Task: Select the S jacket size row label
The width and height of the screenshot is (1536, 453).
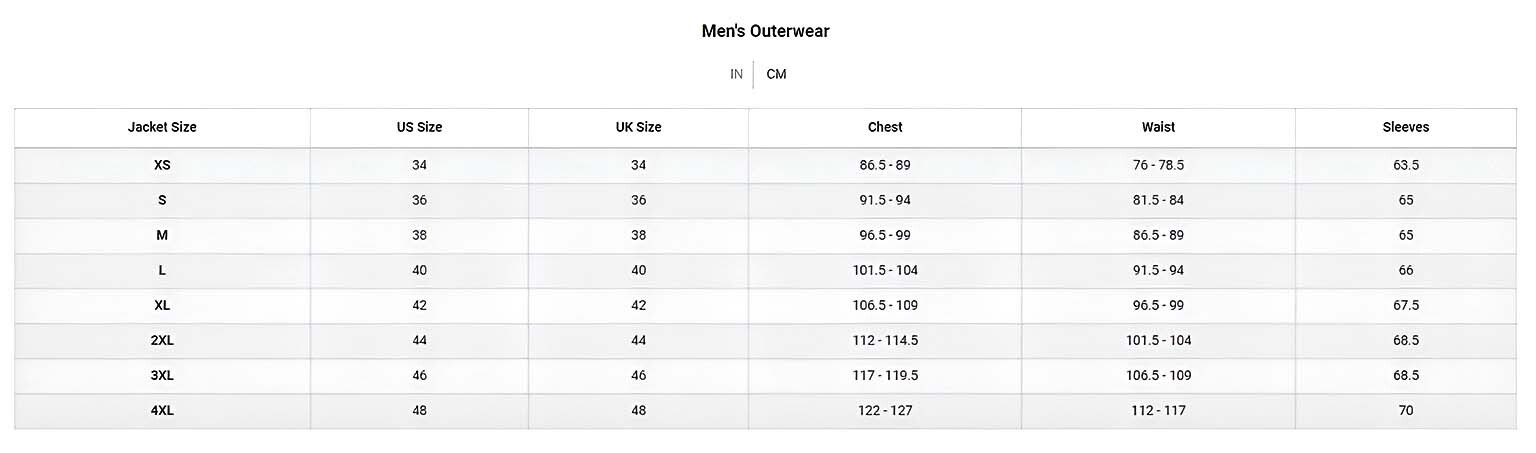Action: [x=162, y=200]
